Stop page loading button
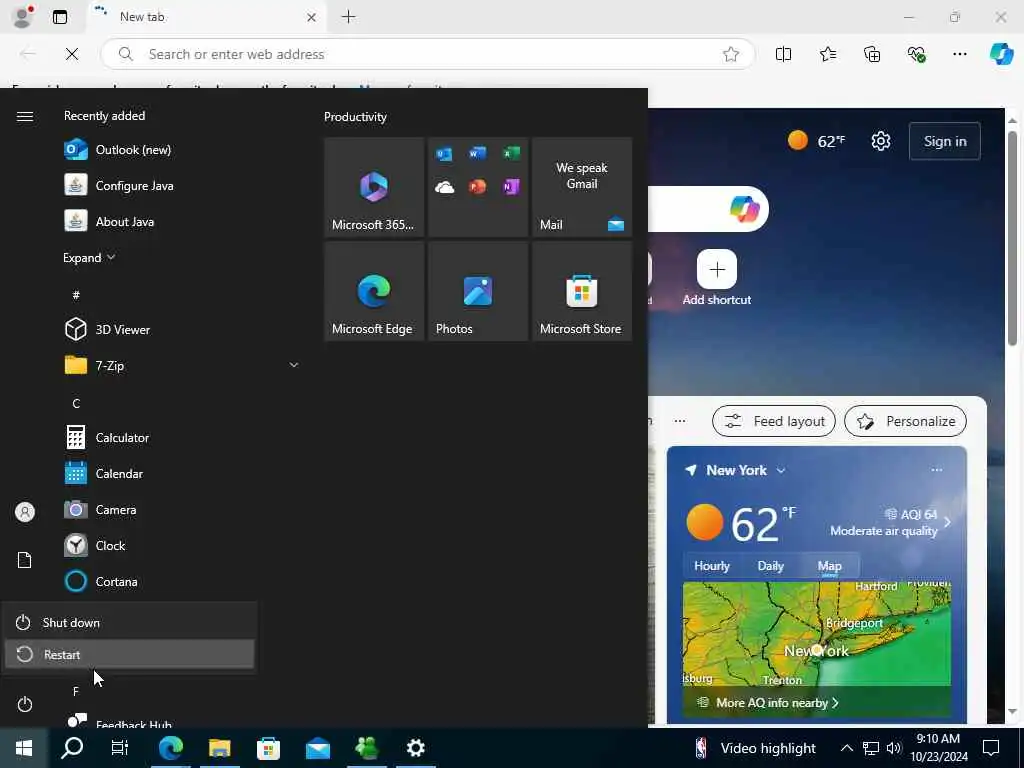Image resolution: width=1024 pixels, height=768 pixels. [x=72, y=54]
